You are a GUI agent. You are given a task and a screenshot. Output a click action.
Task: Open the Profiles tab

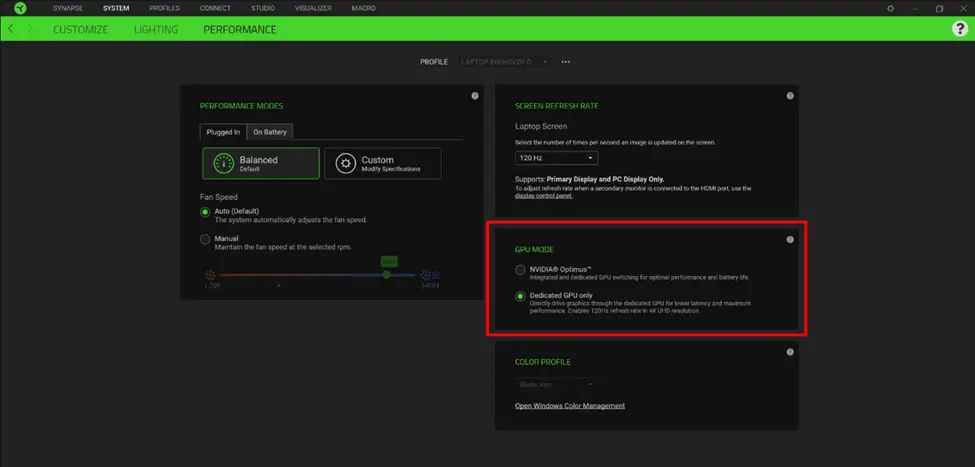pos(165,8)
